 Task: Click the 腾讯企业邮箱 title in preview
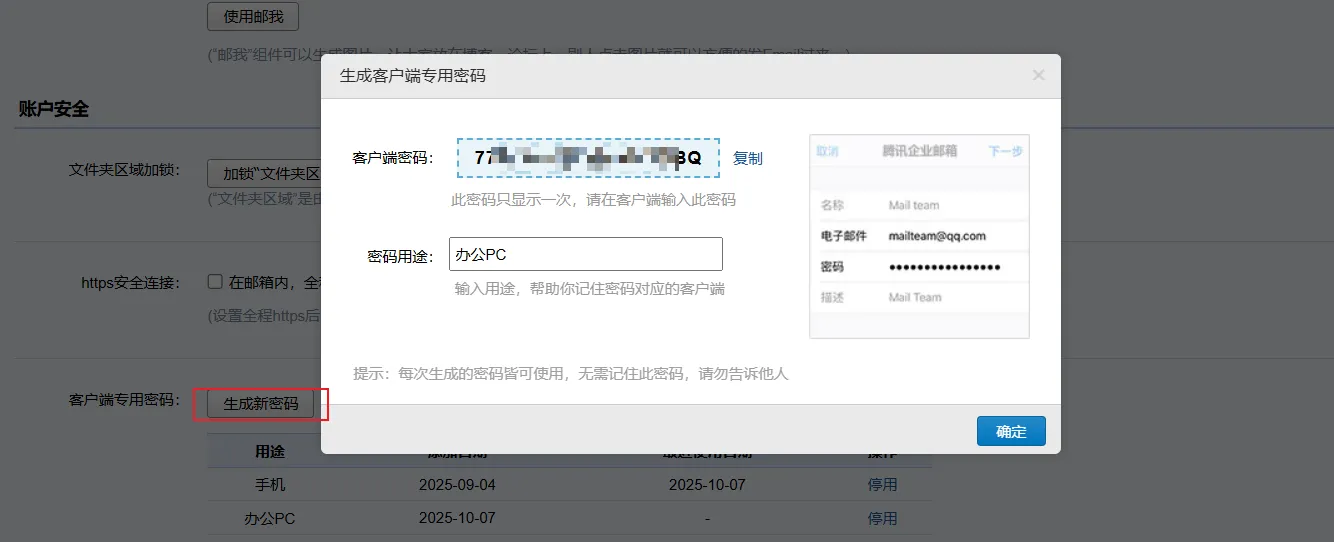point(919,151)
